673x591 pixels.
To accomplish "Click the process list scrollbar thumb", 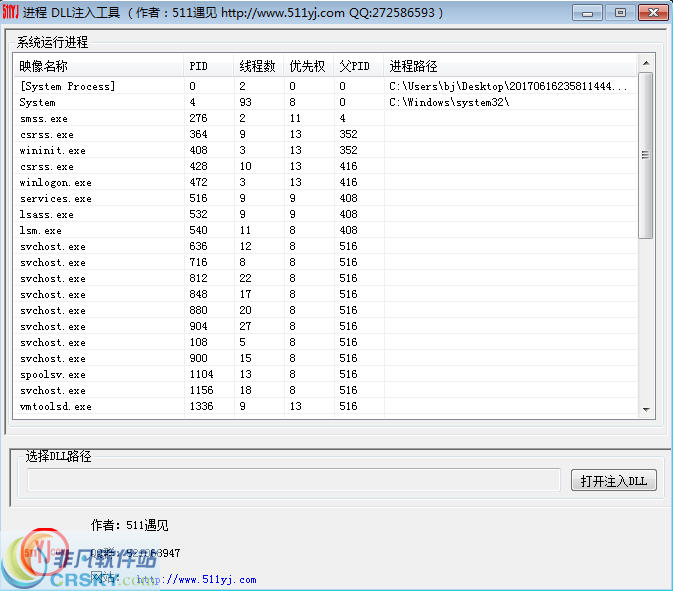I will click(x=646, y=155).
